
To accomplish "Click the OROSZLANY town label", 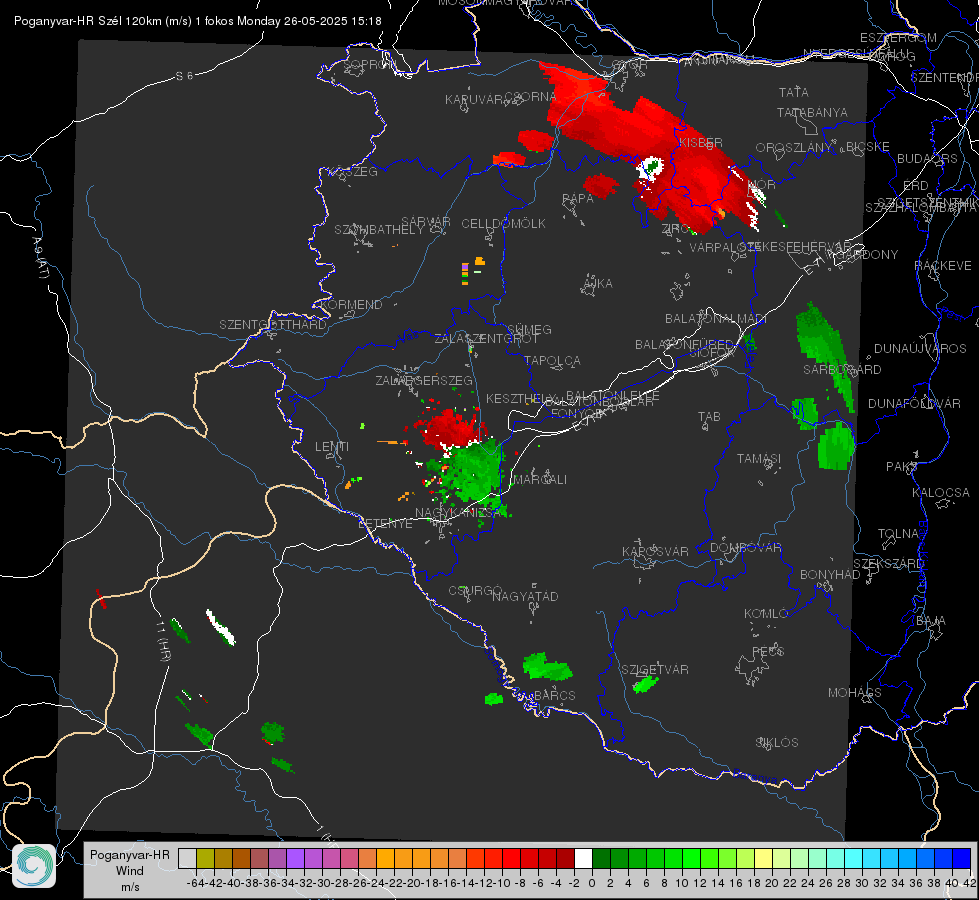I will [794, 147].
